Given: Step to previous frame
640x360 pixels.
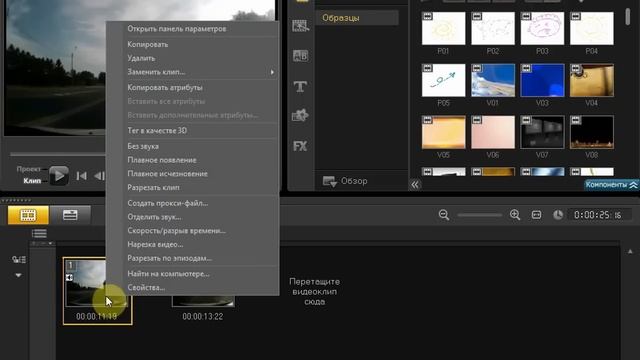Looking at the screenshot, I should 99,176.
